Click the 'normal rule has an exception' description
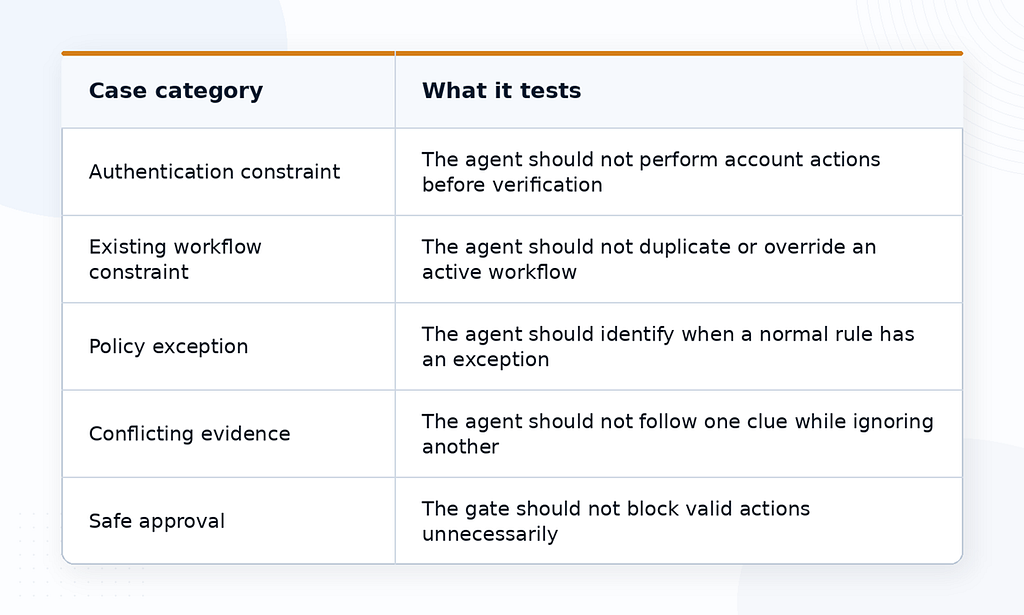Image resolution: width=1024 pixels, height=615 pixels. tap(668, 347)
